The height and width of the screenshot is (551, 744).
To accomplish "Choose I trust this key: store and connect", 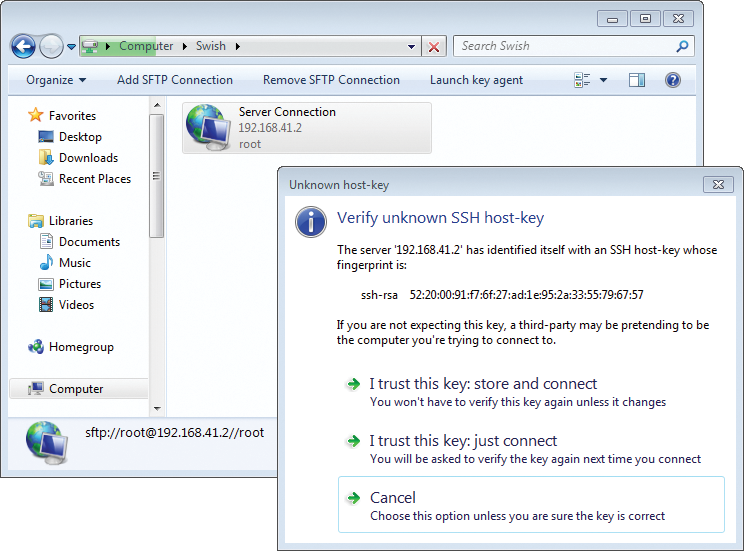I will [482, 384].
